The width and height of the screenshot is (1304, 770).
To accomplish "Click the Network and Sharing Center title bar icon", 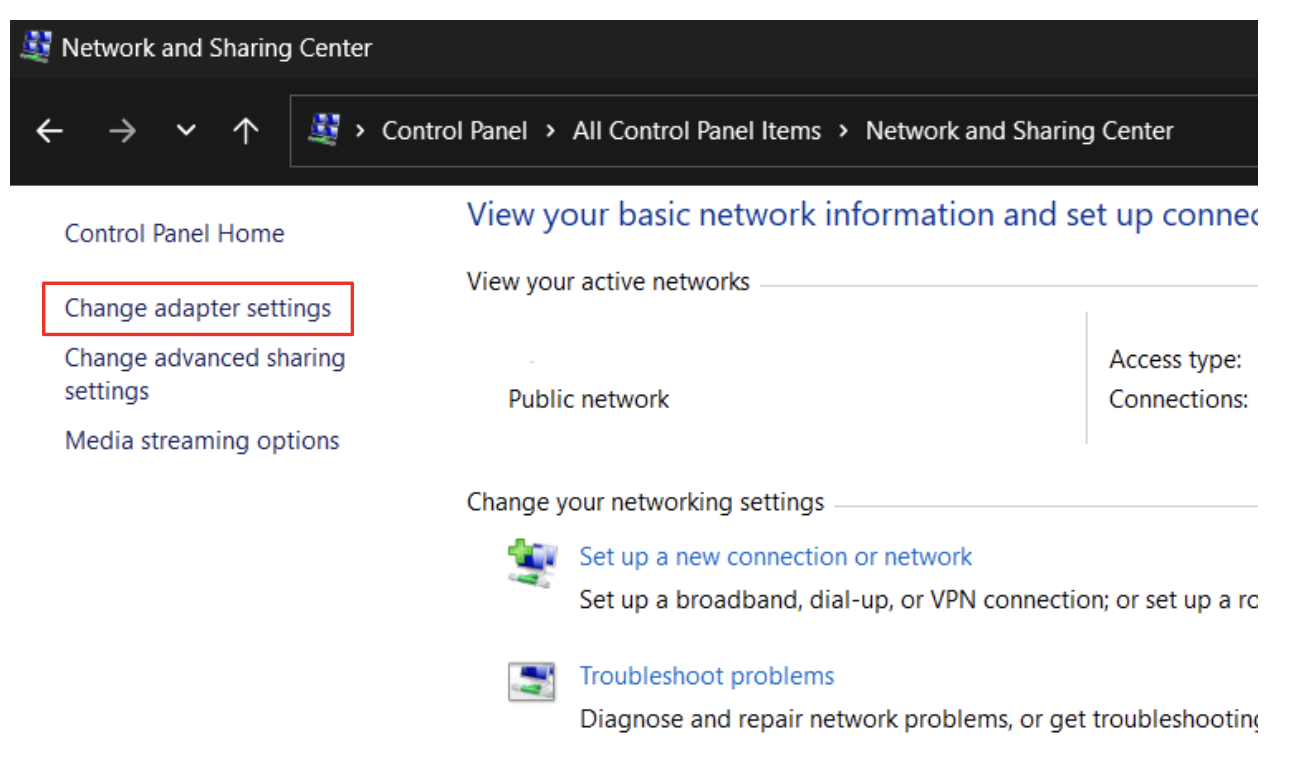I will coord(37,46).
